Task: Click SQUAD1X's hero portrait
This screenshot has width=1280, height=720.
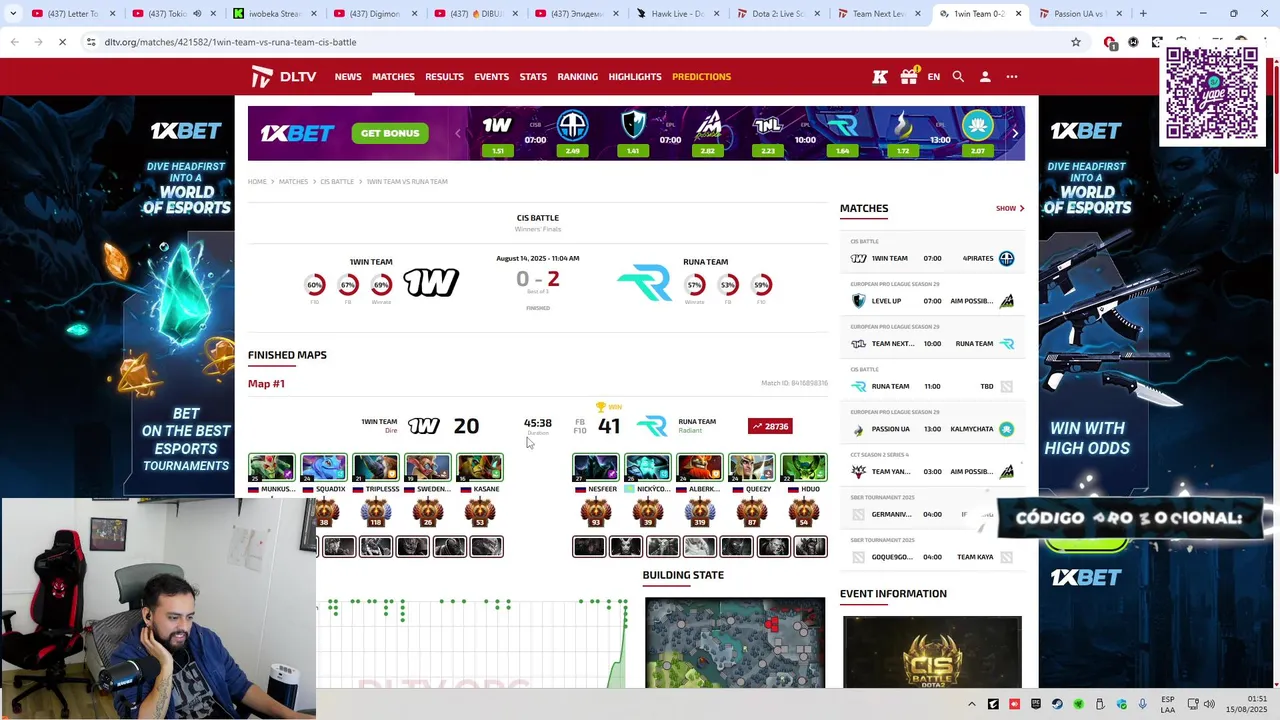Action: coord(324,468)
